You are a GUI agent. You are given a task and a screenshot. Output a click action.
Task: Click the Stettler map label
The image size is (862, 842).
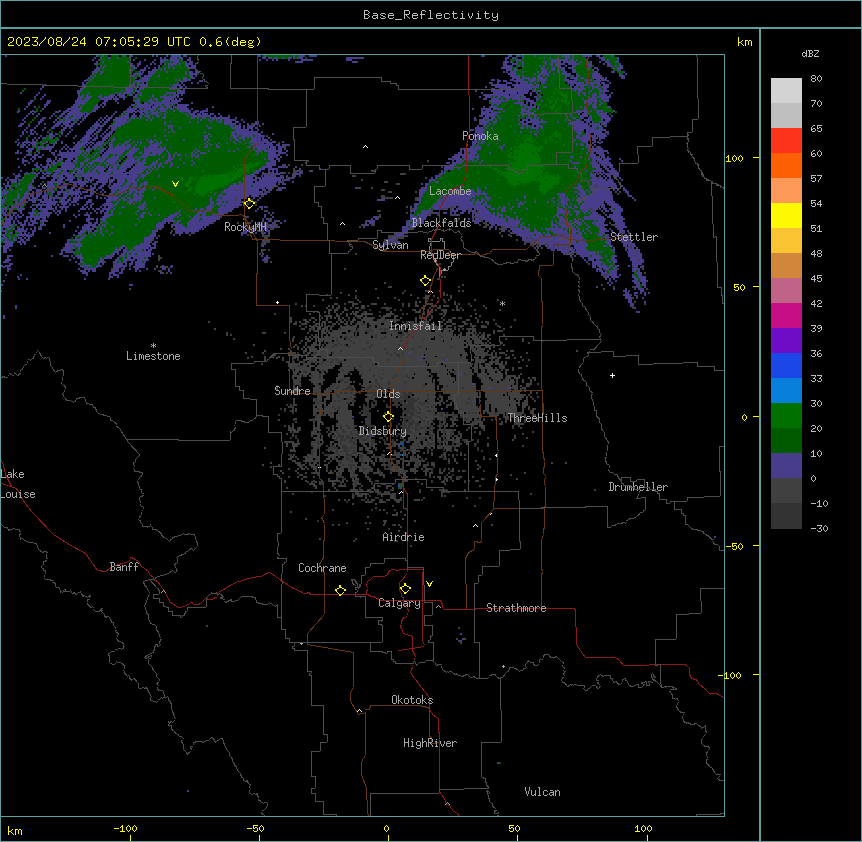pos(634,237)
